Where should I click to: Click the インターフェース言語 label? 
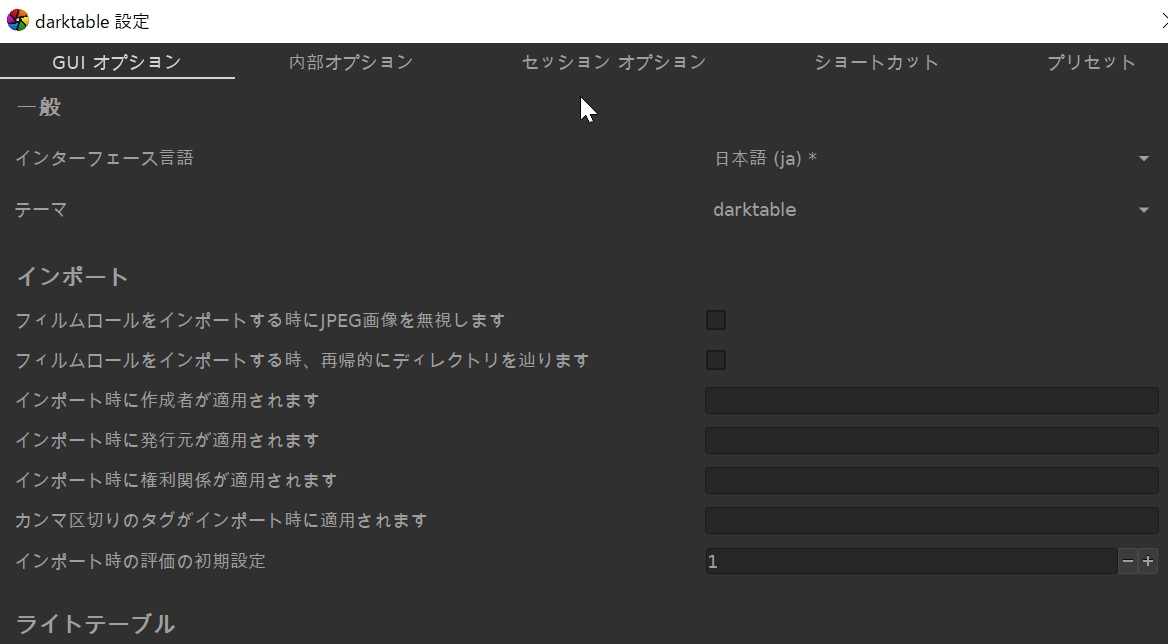click(x=104, y=158)
